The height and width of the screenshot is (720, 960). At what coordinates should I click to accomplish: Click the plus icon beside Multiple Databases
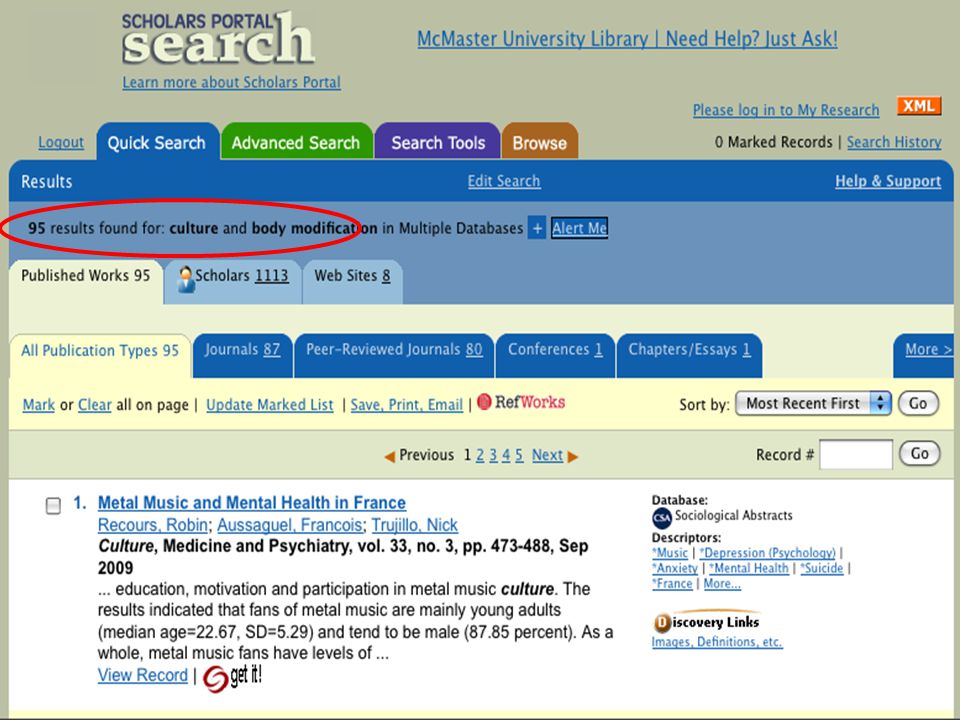tap(537, 228)
